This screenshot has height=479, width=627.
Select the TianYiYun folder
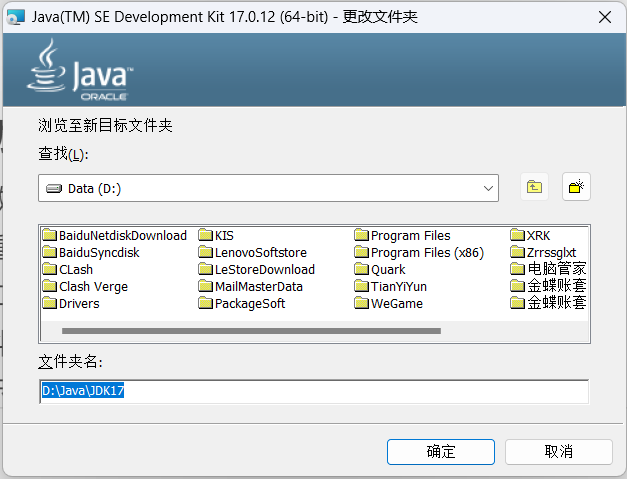391,287
